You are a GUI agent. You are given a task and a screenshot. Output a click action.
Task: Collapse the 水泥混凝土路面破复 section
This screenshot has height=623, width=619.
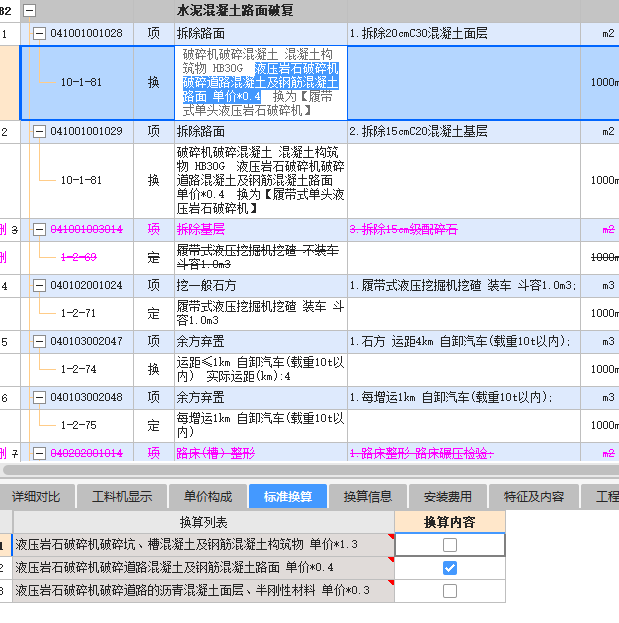coord(29,10)
